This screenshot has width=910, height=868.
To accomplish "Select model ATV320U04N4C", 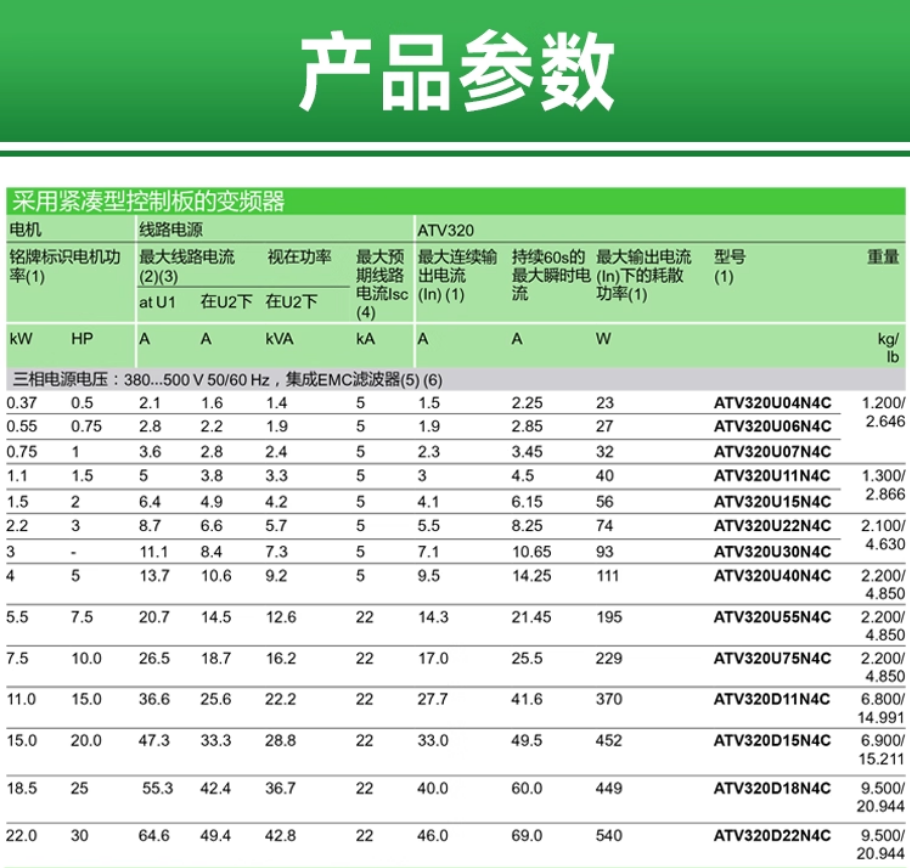I will click(772, 402).
